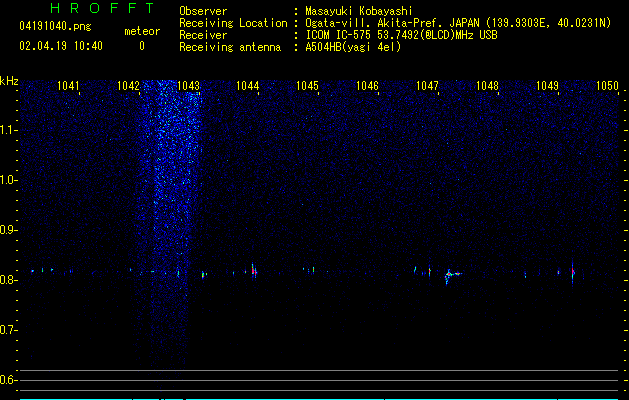Click the 1045 time axis label

click(308, 85)
